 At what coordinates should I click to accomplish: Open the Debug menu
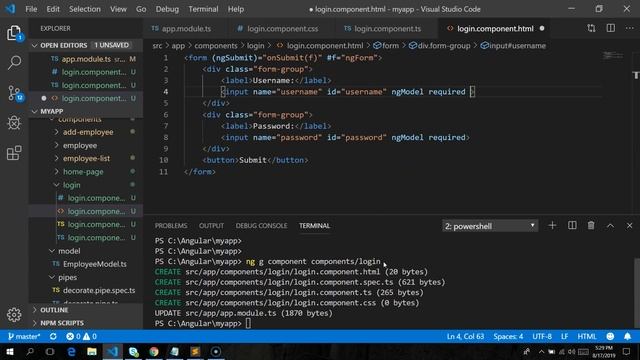(x=167, y=9)
